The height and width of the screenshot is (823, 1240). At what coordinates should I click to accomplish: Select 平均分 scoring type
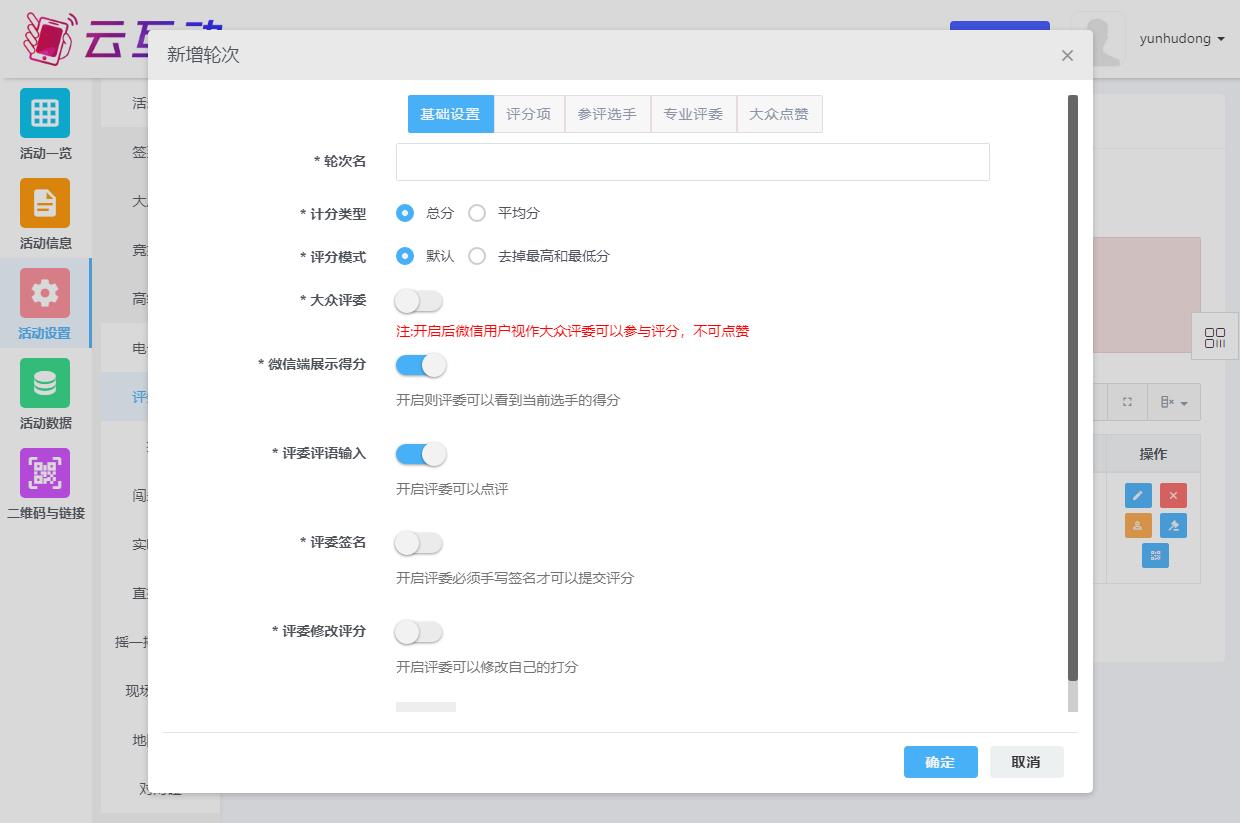[x=478, y=213]
